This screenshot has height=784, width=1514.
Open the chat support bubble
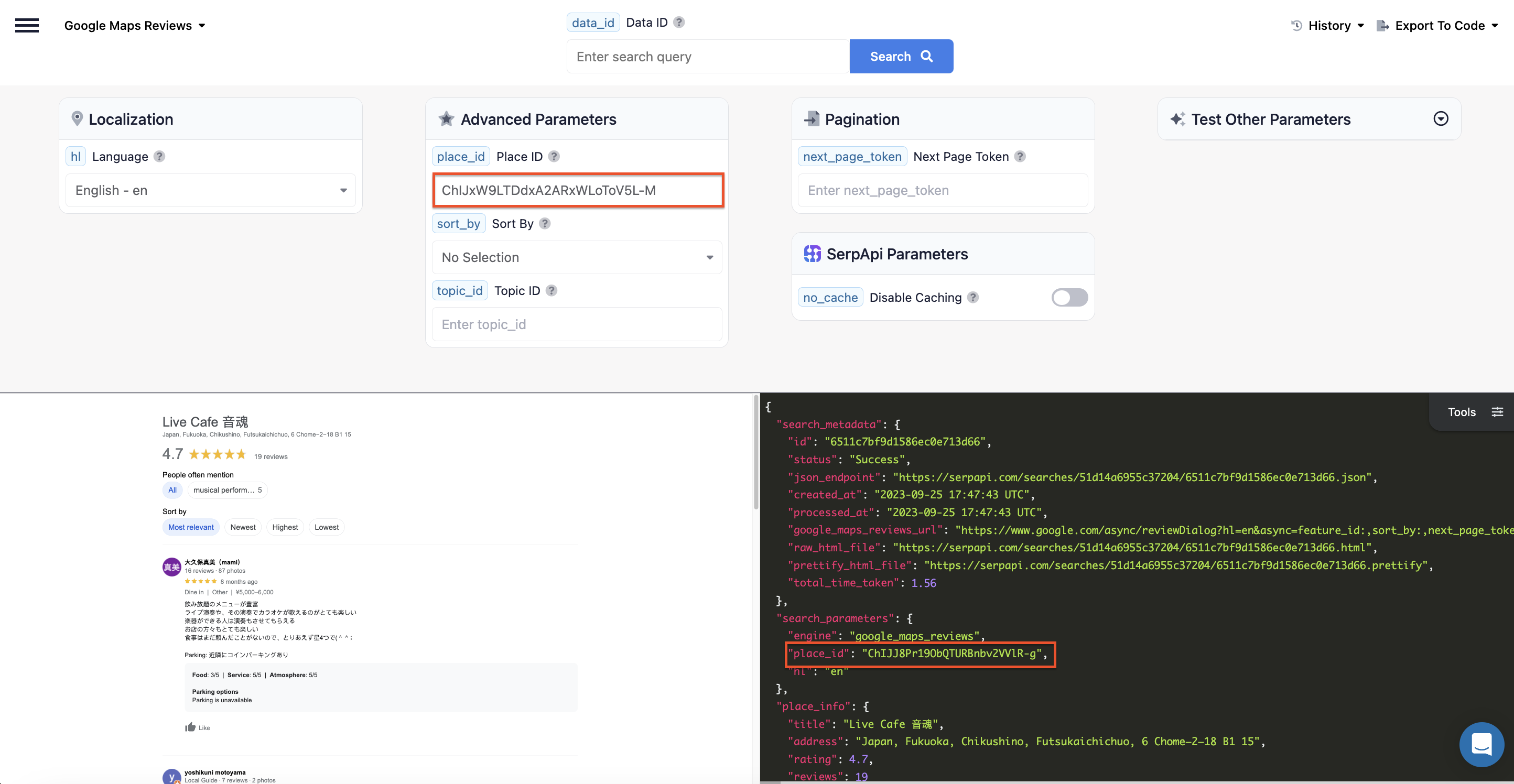[1481, 745]
